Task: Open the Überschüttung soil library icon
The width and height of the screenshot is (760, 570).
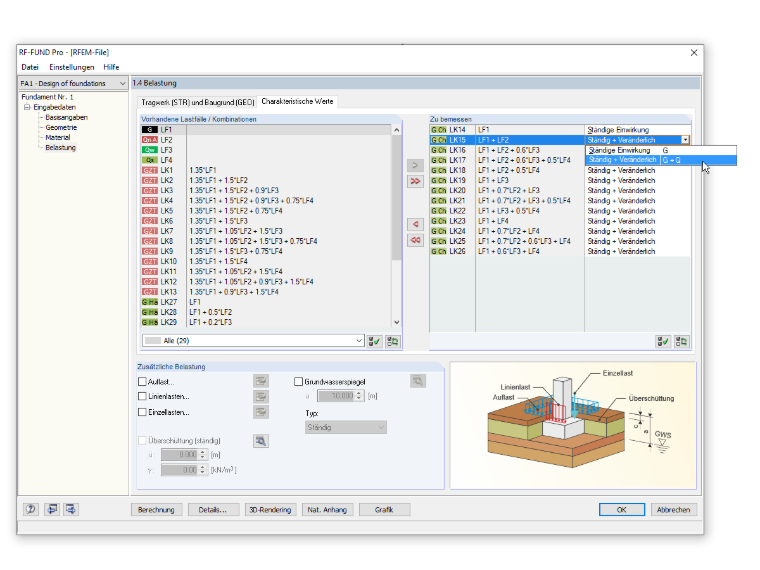Action: tap(261, 441)
